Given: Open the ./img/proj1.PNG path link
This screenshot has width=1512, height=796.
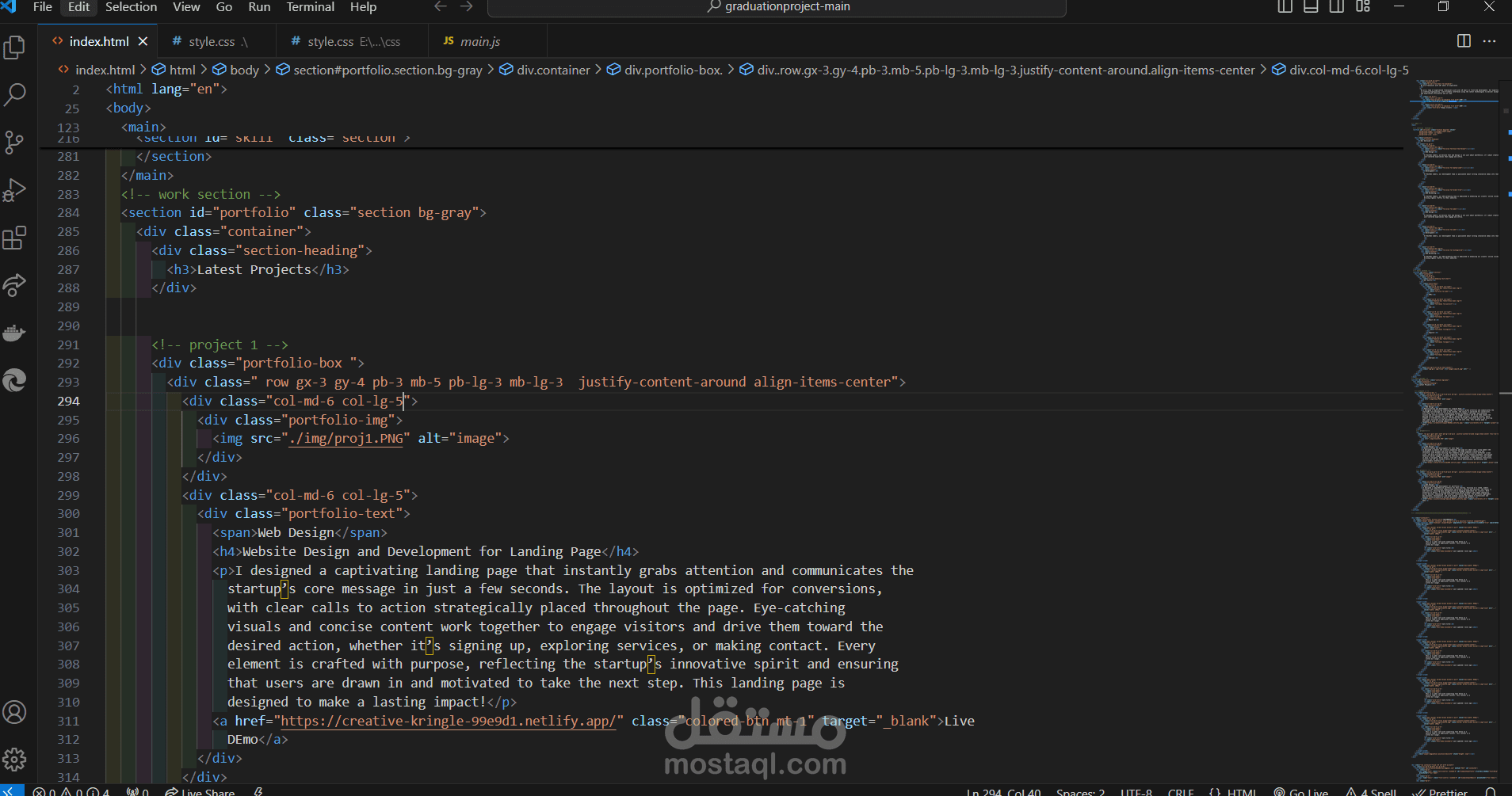Looking at the screenshot, I should (x=346, y=438).
